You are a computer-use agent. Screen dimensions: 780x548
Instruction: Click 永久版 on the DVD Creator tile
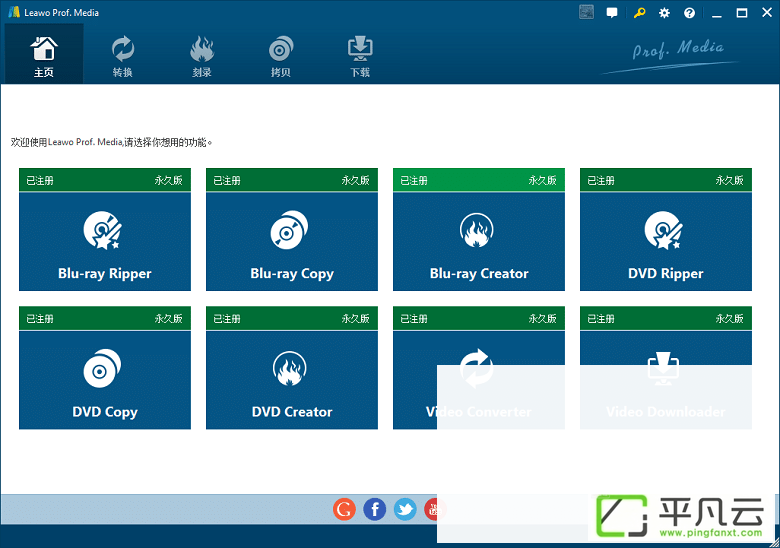[355, 319]
